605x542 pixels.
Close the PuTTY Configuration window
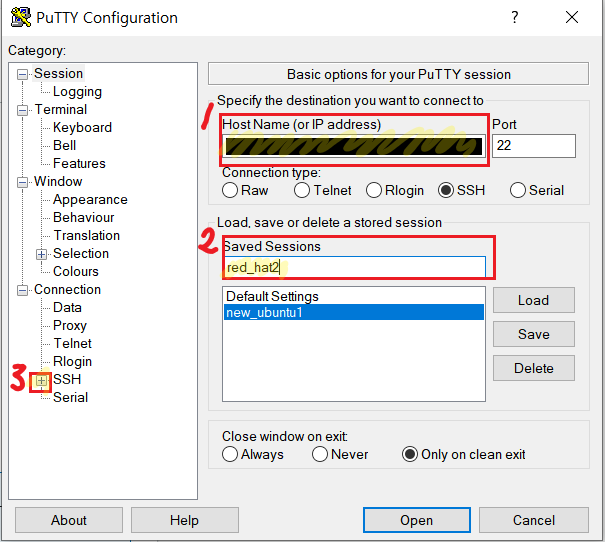click(572, 17)
